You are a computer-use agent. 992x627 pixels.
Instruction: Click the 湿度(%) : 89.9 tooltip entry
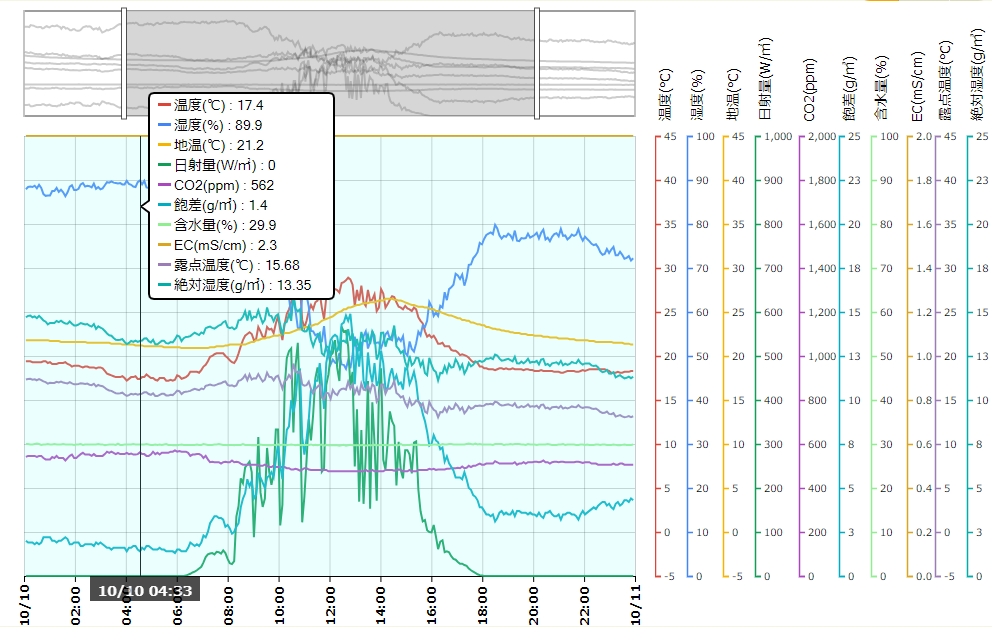point(218,125)
